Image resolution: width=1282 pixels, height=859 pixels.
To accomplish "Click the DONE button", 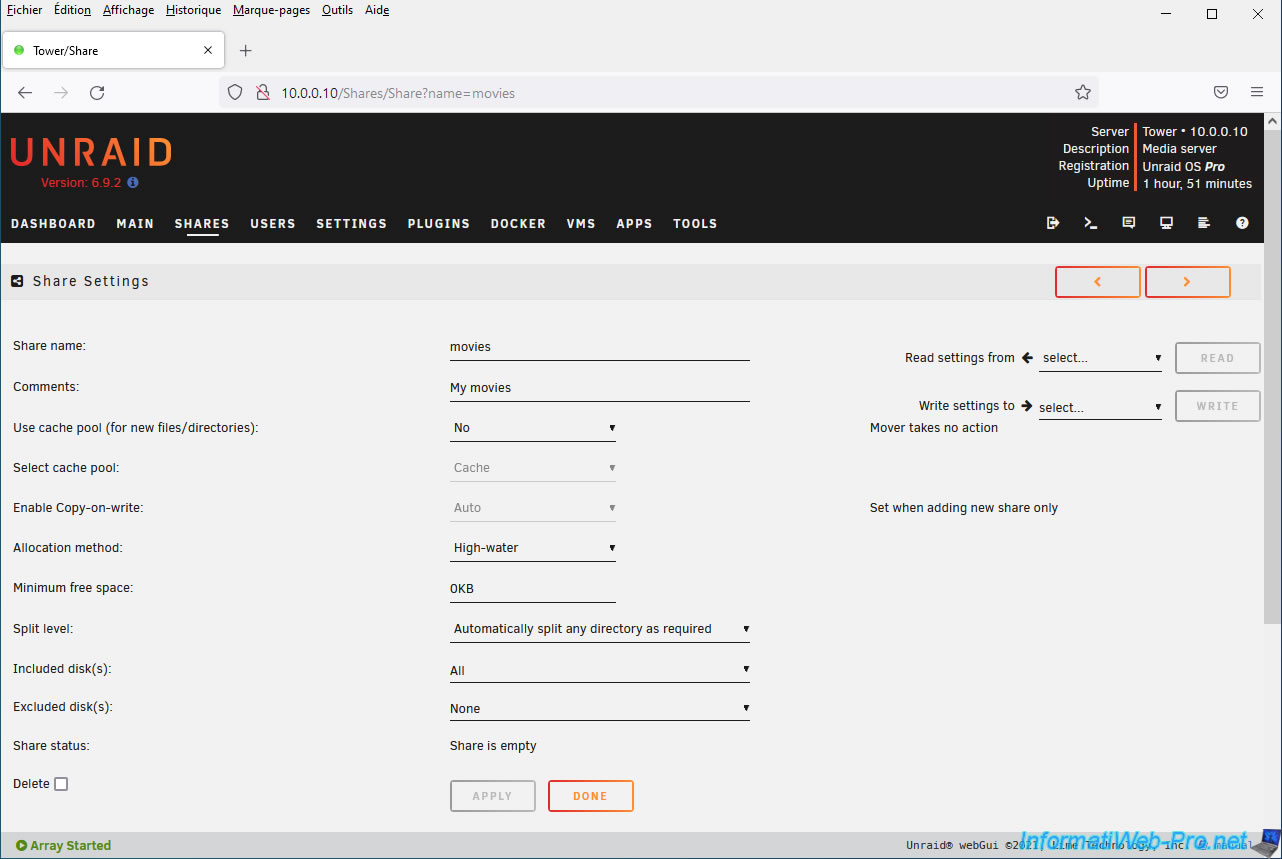I will pyautogui.click(x=590, y=796).
